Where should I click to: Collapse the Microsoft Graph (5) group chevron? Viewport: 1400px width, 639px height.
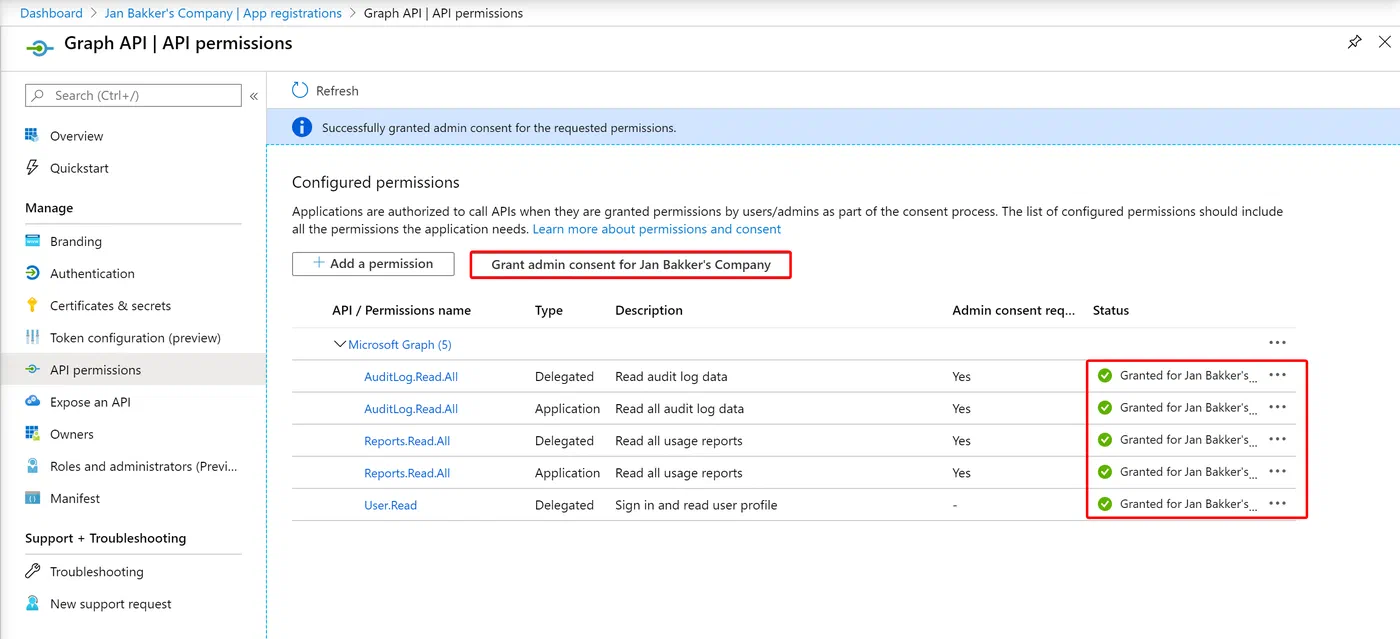339,344
